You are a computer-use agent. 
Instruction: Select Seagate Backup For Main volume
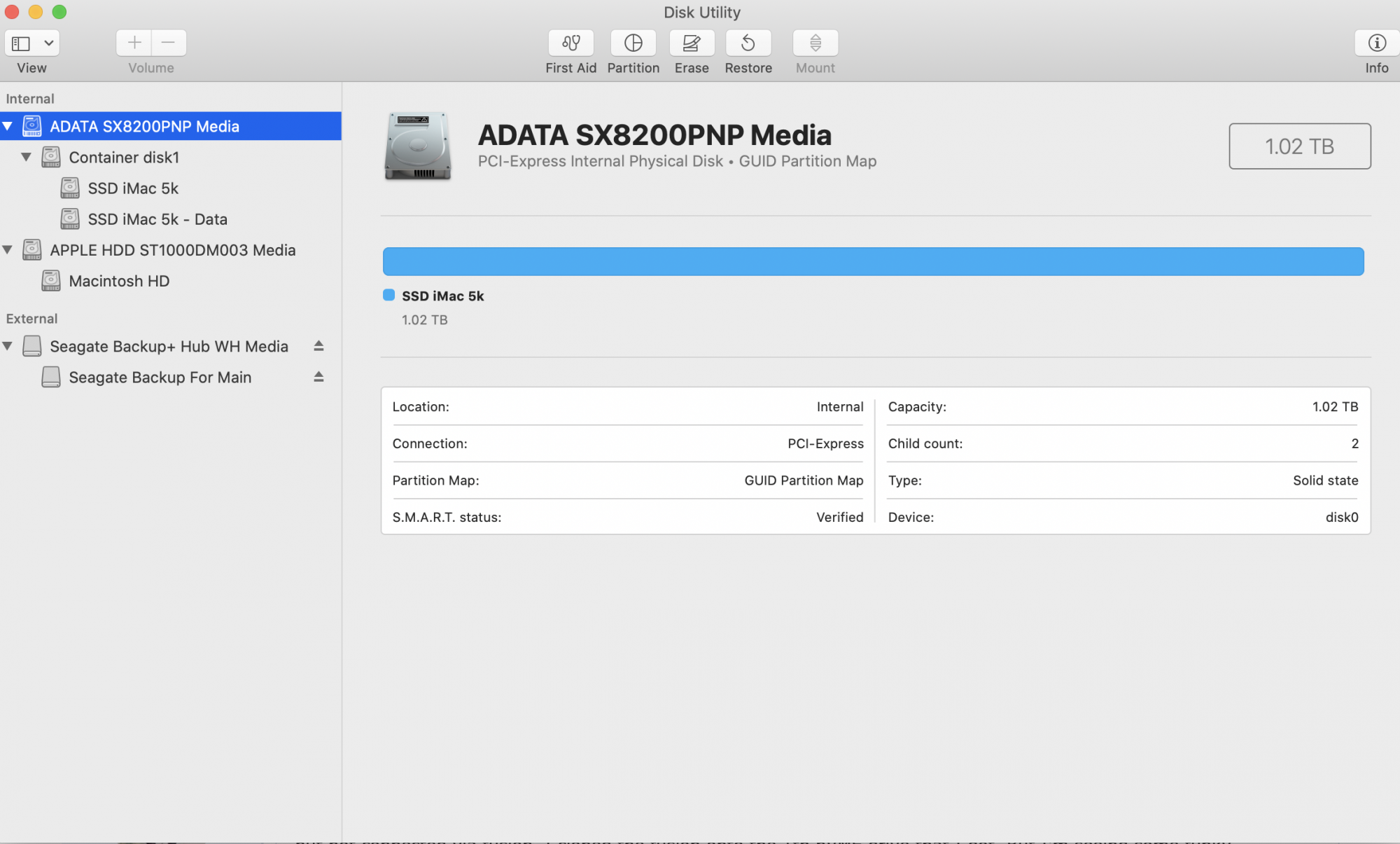click(x=171, y=377)
